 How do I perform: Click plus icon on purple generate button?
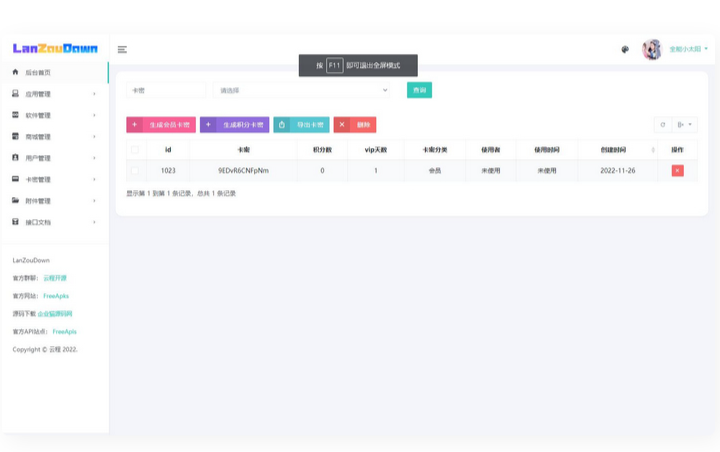208,124
